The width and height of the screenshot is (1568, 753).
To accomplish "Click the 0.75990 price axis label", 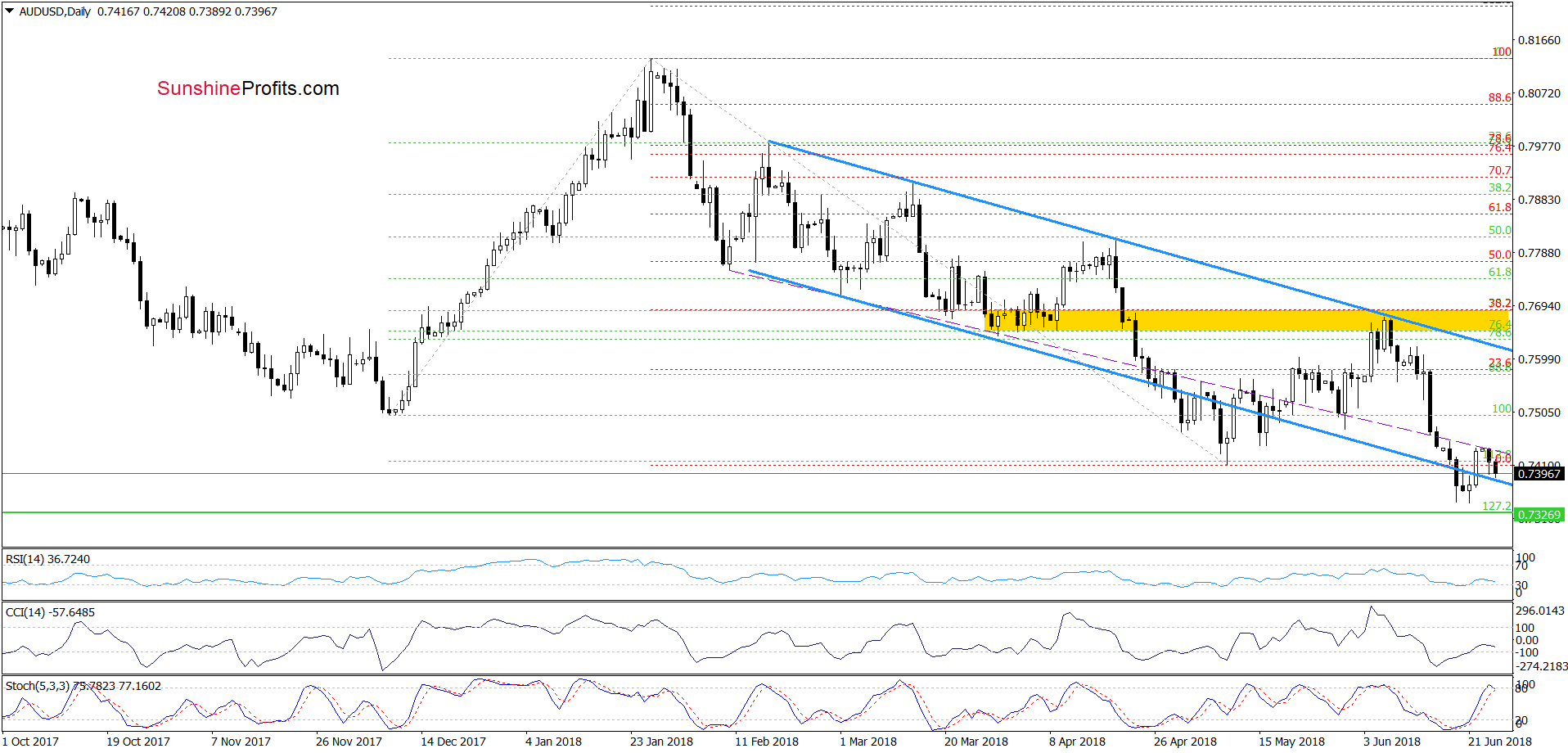I will (1539, 359).
